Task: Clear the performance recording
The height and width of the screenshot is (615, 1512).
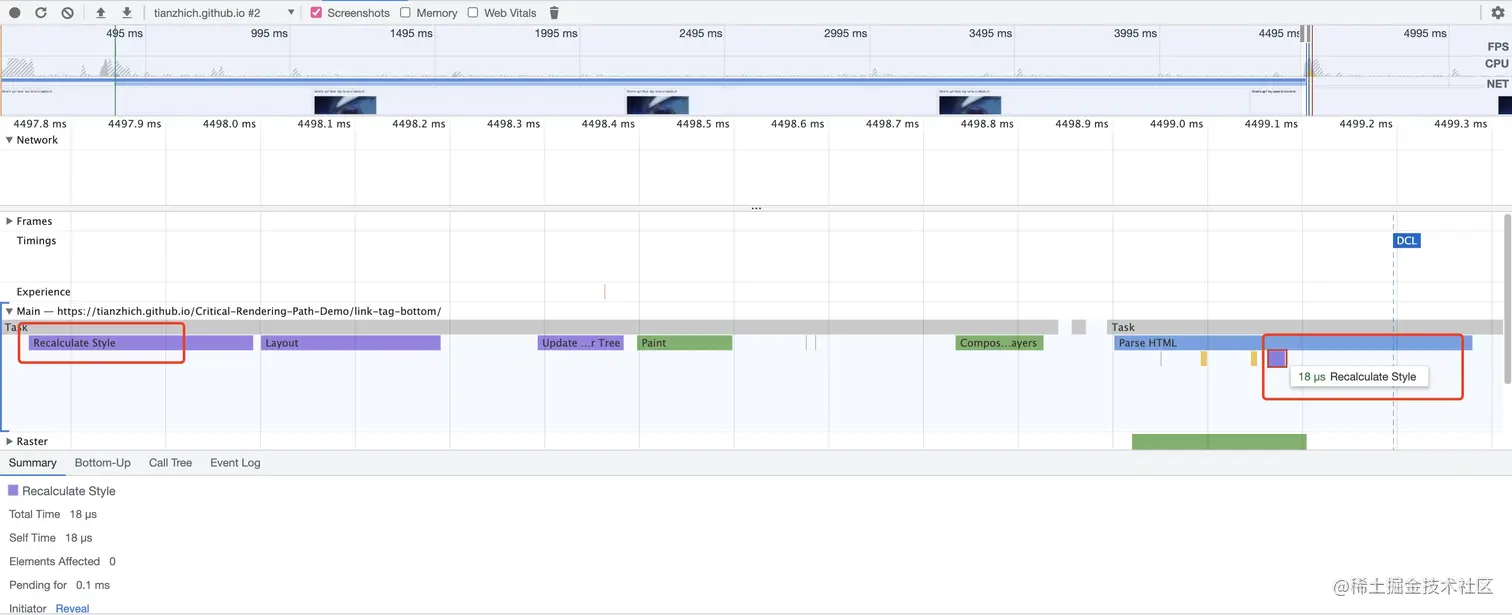Action: 67,13
